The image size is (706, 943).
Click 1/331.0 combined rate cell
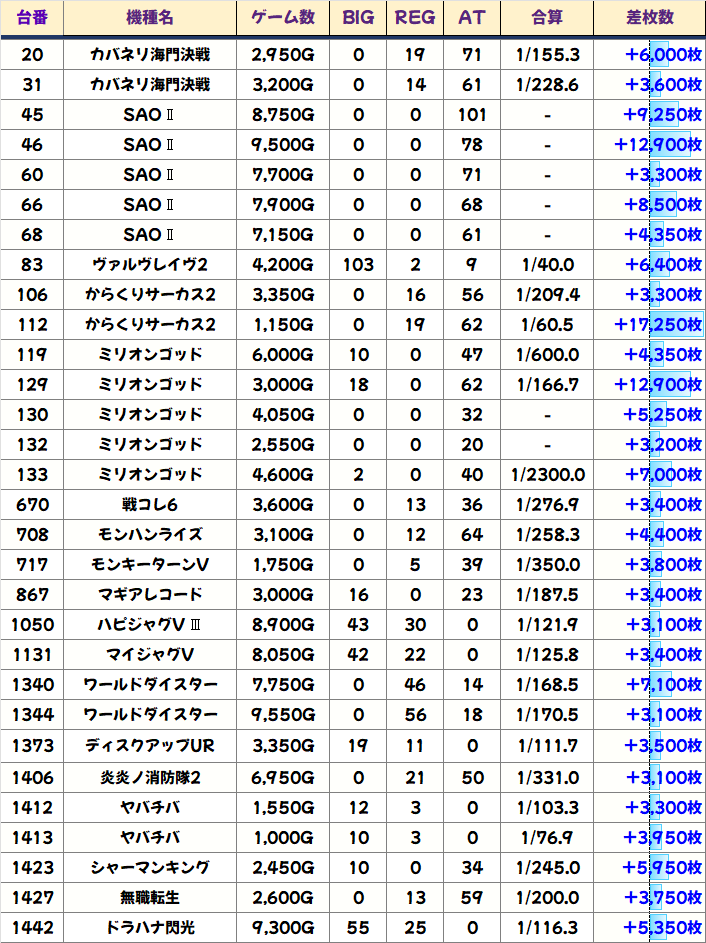547,778
